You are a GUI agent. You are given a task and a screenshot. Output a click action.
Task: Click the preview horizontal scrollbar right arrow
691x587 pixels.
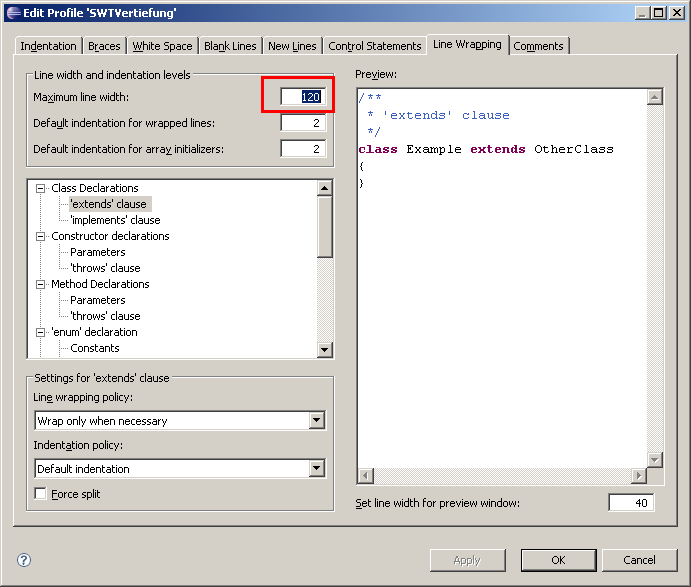[x=638, y=476]
